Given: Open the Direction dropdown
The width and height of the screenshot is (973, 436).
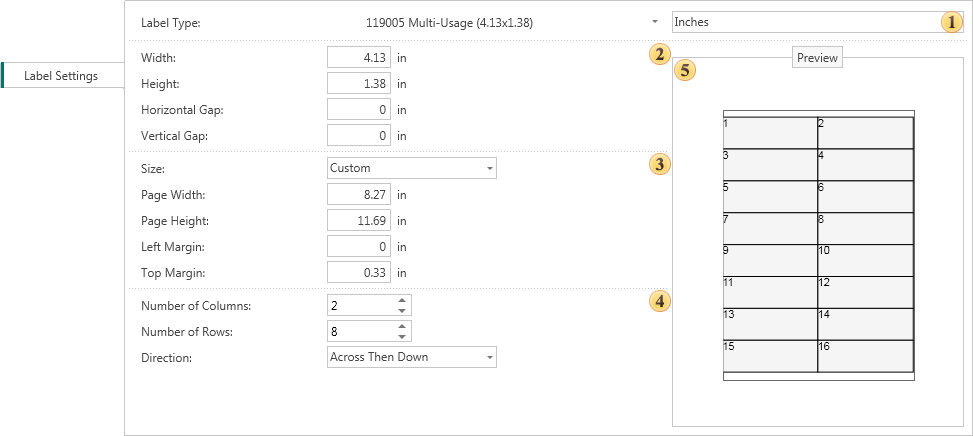Looking at the screenshot, I should click(490, 357).
